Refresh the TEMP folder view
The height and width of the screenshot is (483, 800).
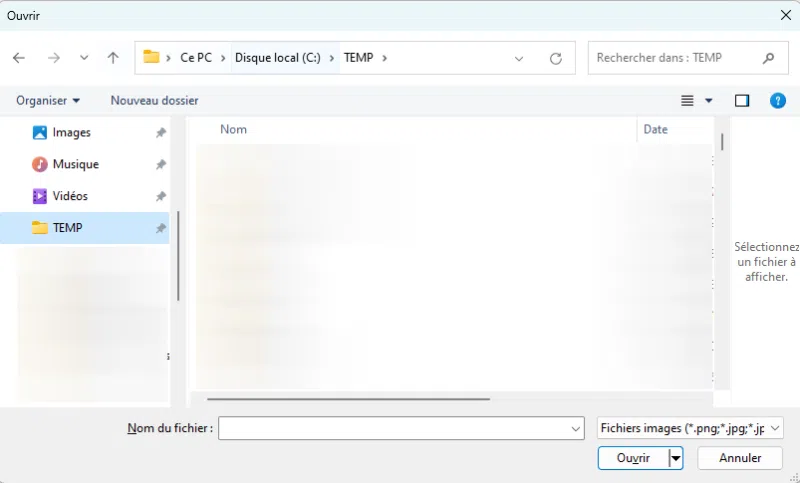tap(556, 59)
